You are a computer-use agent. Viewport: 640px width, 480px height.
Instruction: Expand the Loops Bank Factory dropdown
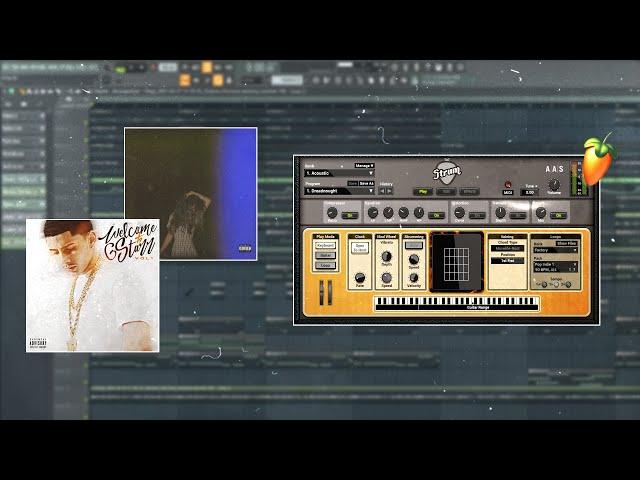555,250
